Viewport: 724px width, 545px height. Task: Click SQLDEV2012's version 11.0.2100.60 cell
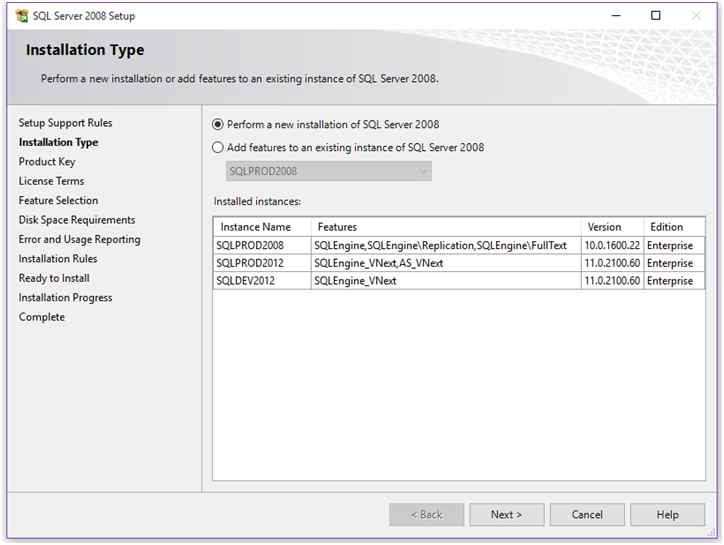tap(612, 280)
